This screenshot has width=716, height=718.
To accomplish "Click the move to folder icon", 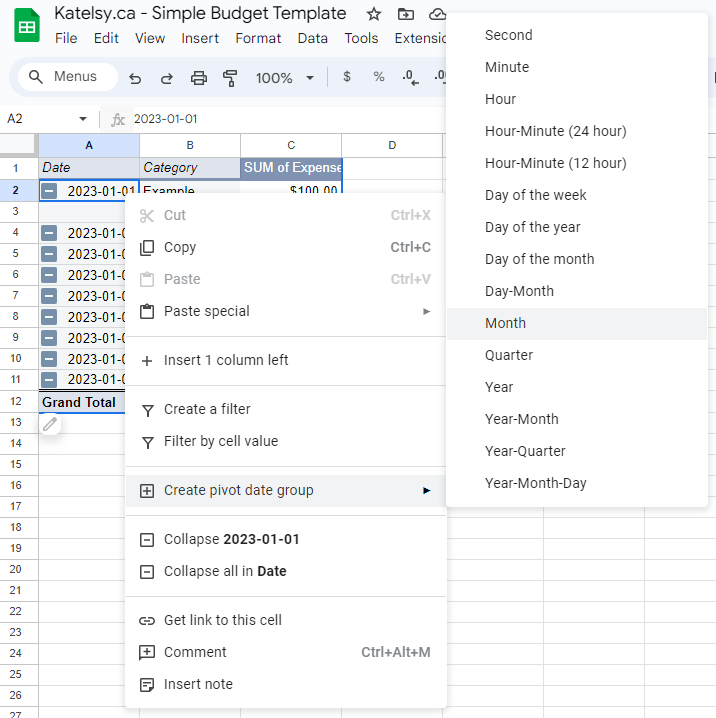I will [405, 14].
